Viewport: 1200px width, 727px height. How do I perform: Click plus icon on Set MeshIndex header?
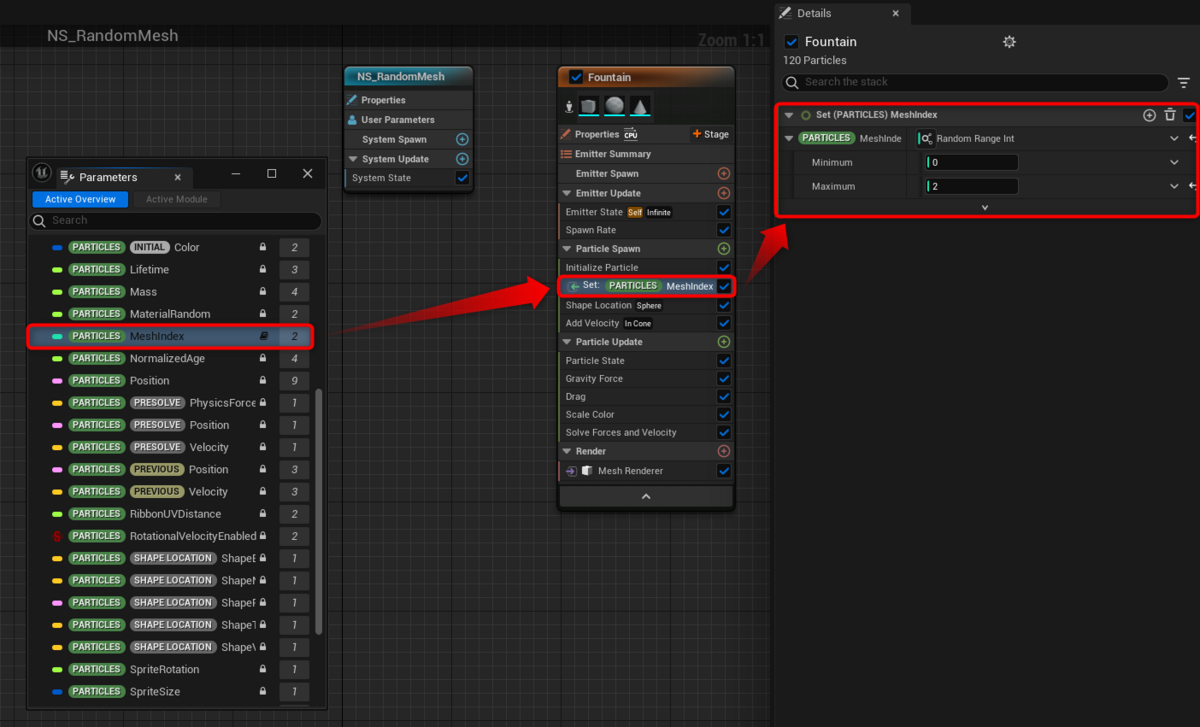[x=1149, y=115]
